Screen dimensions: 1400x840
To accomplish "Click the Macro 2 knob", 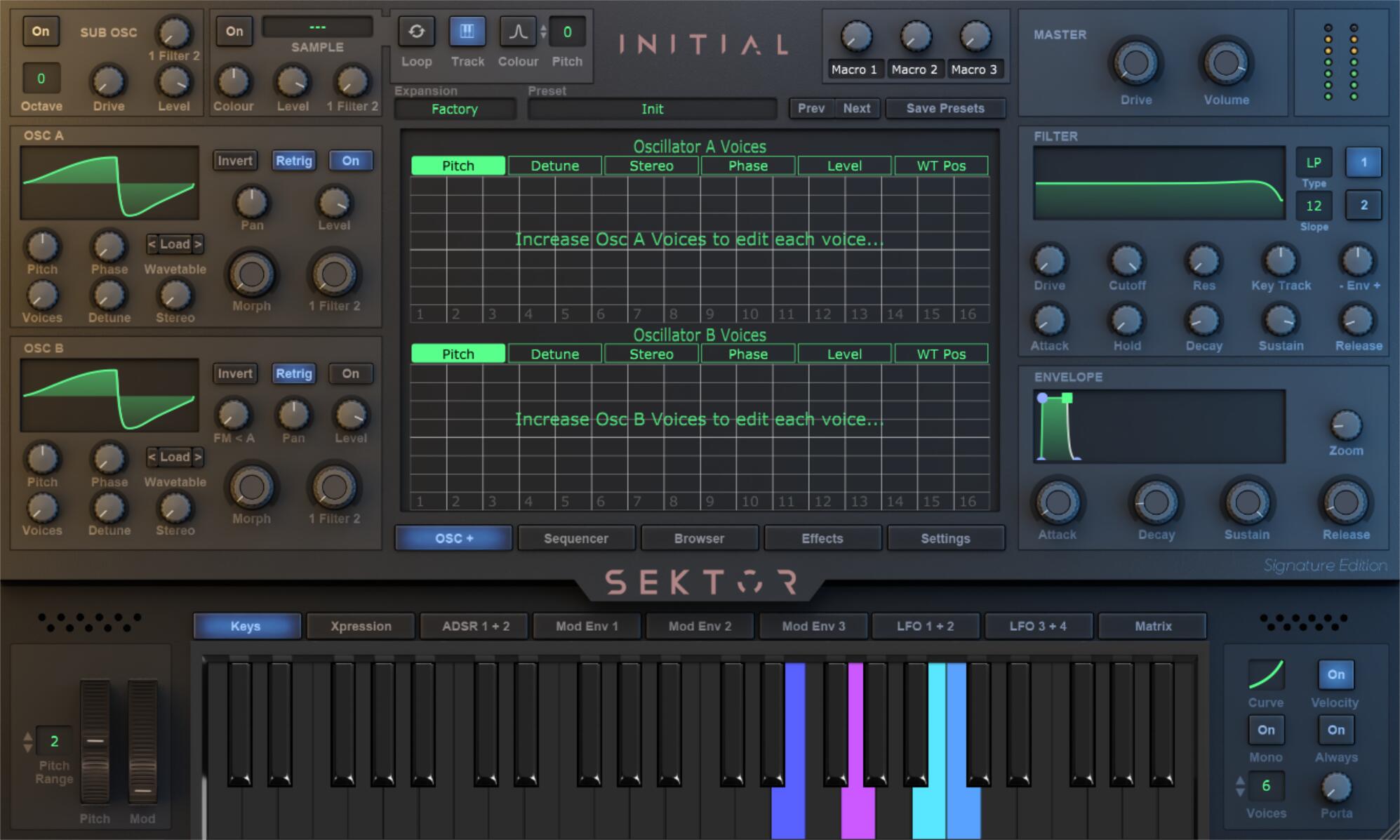I will (915, 36).
